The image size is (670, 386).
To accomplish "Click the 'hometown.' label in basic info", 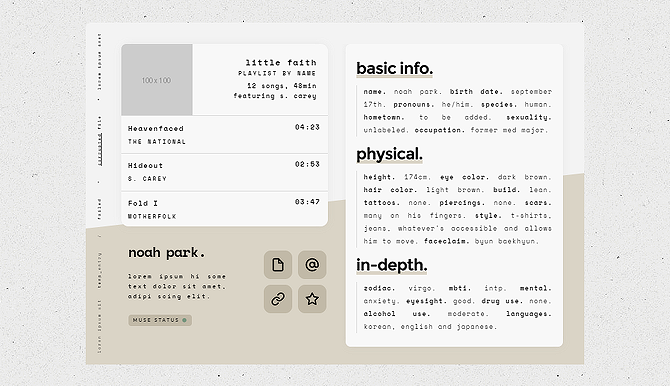I will coord(384,117).
